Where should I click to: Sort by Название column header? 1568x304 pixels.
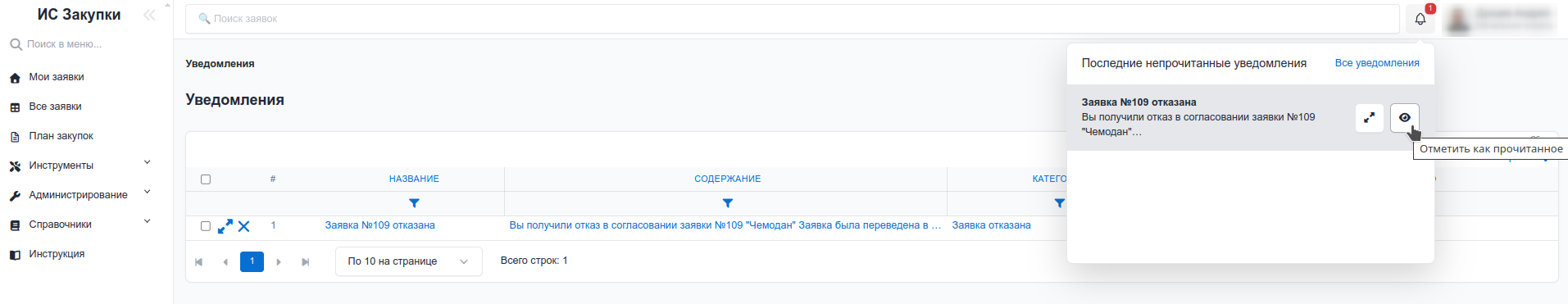point(414,179)
